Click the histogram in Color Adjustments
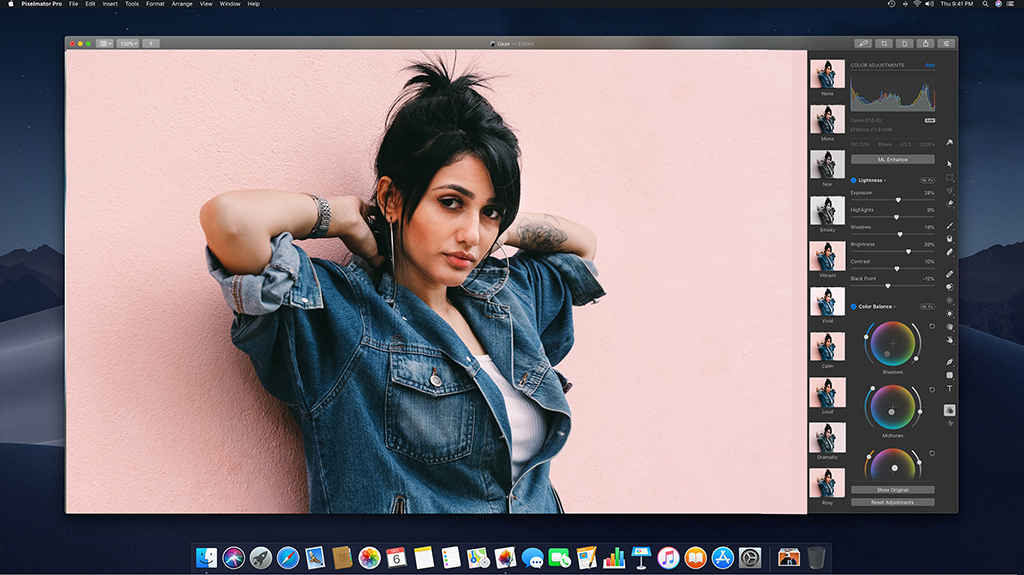This screenshot has width=1024, height=575. point(893,92)
